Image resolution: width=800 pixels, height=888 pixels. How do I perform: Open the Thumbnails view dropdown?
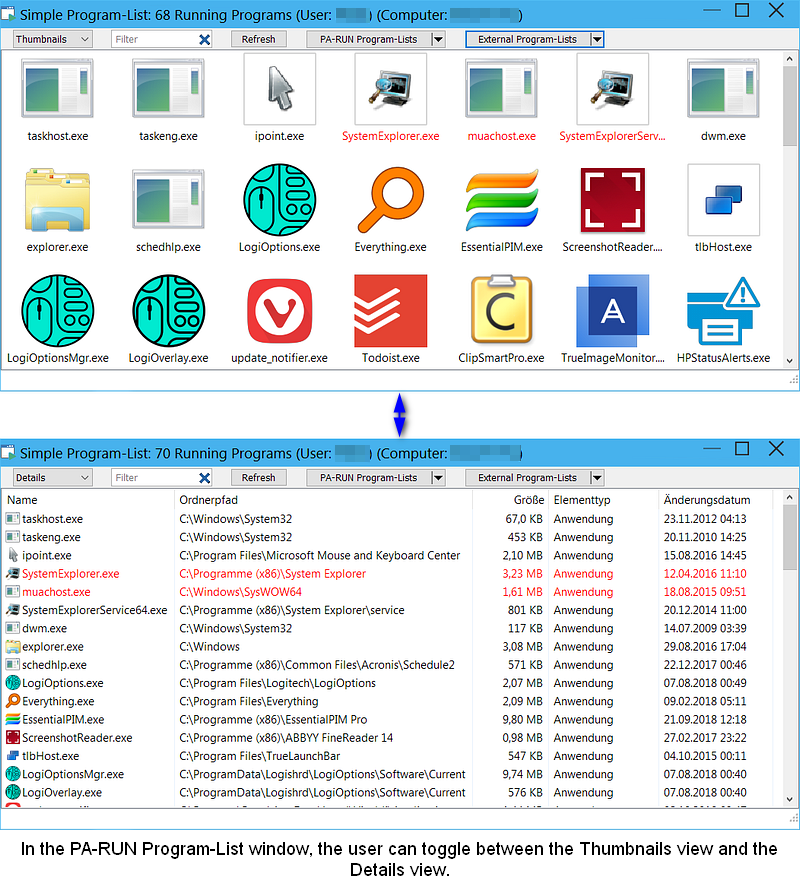(x=53, y=39)
